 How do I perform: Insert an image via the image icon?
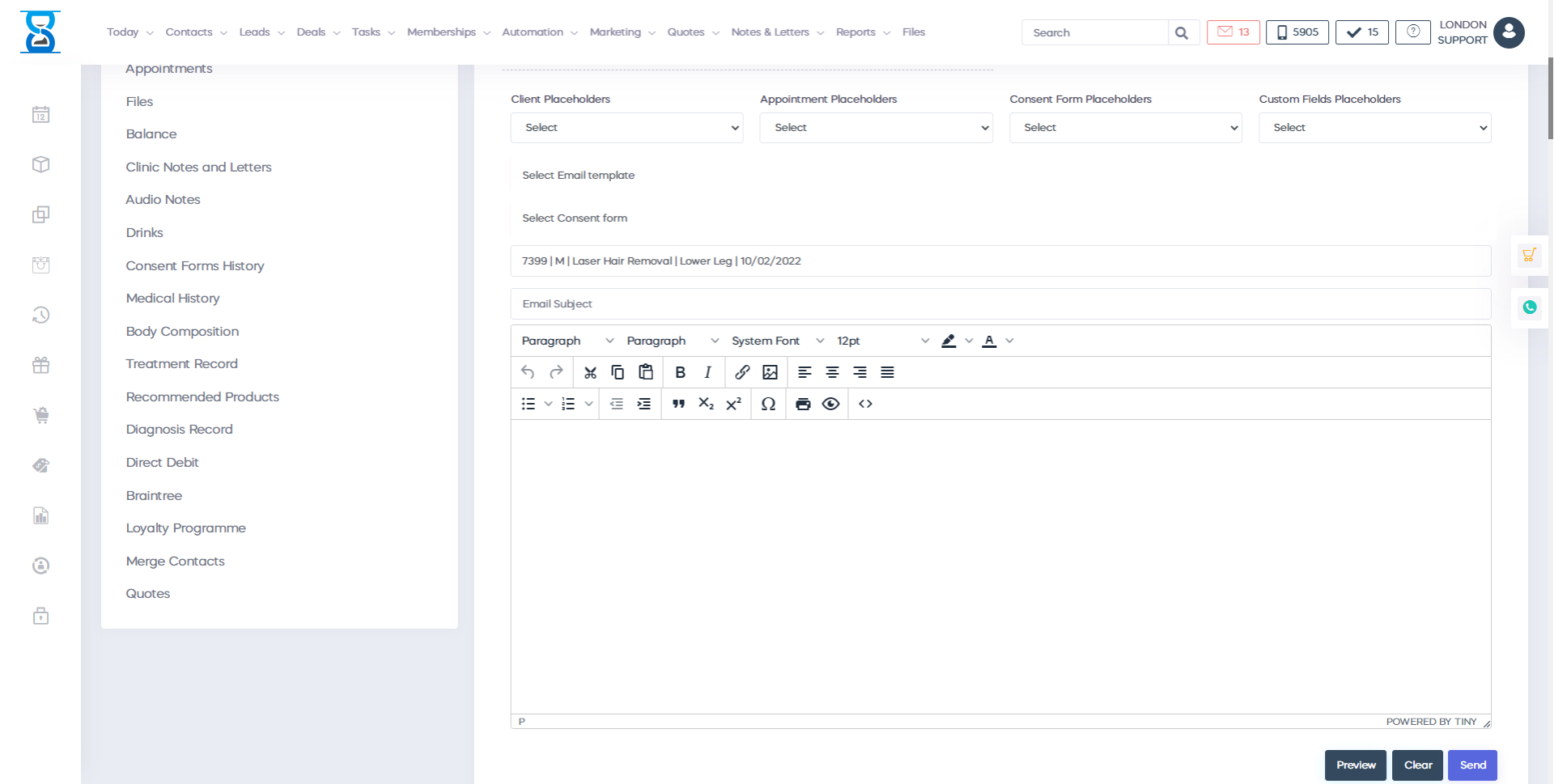[770, 372]
